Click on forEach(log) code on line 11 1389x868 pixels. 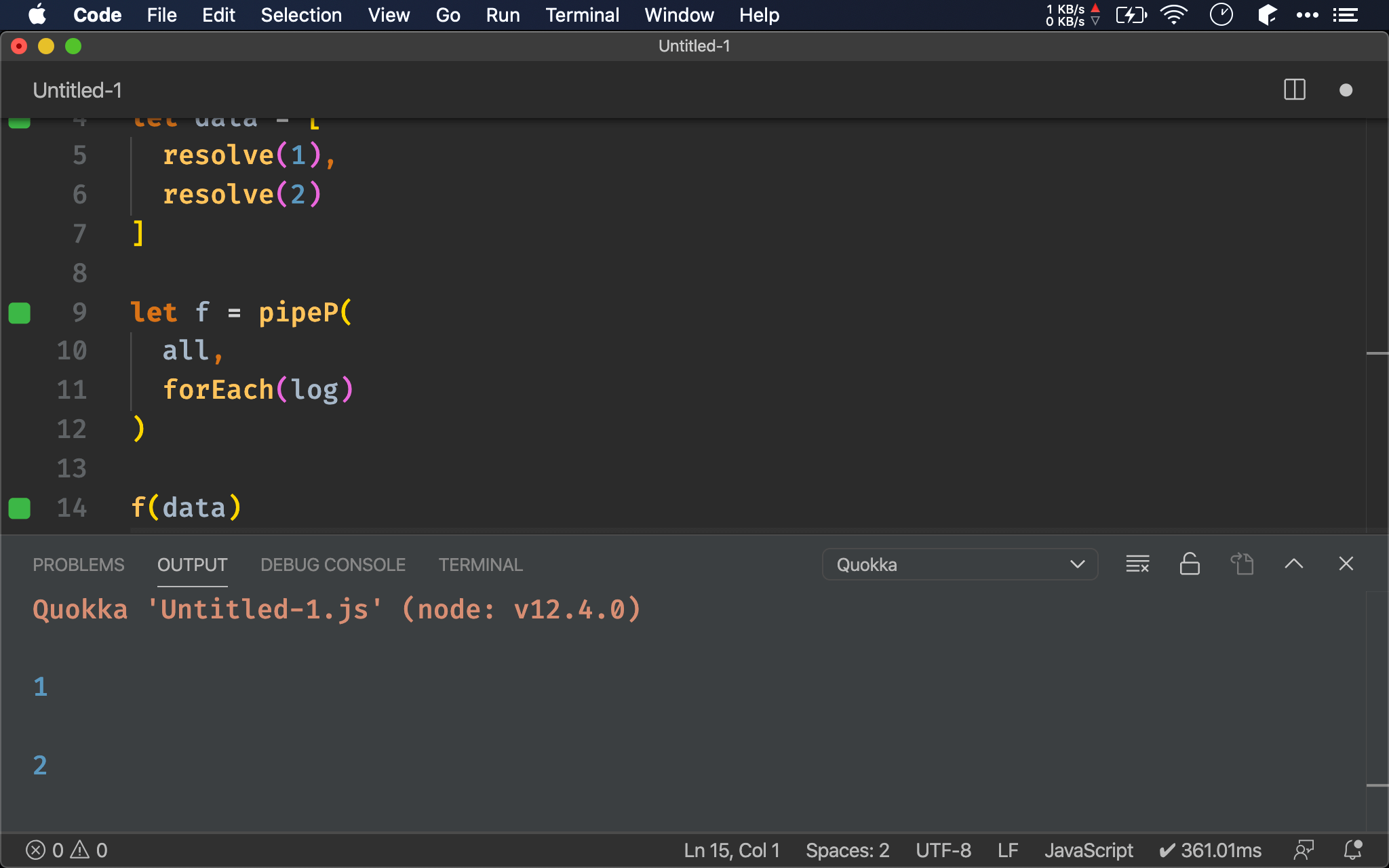tap(258, 390)
